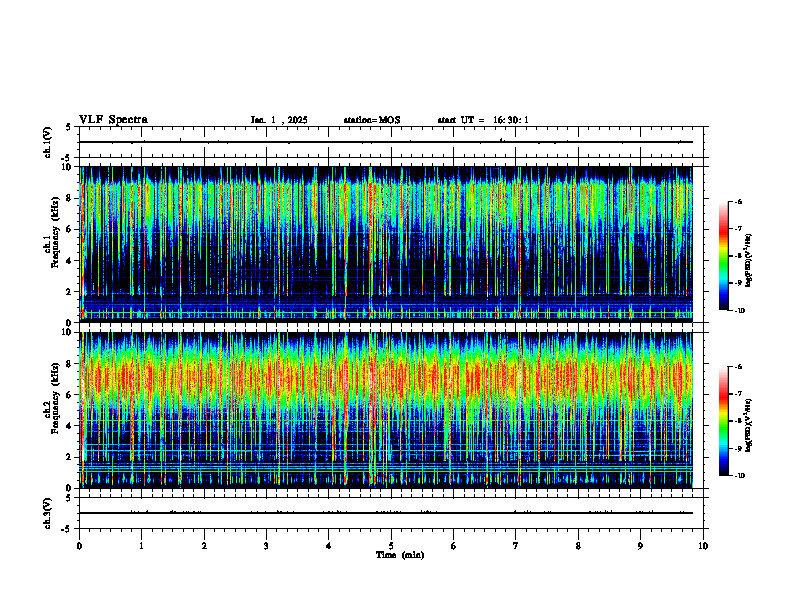Click the "-8" tick on ch.1 colorbar
The width and height of the screenshot is (792, 612).
coord(738,256)
